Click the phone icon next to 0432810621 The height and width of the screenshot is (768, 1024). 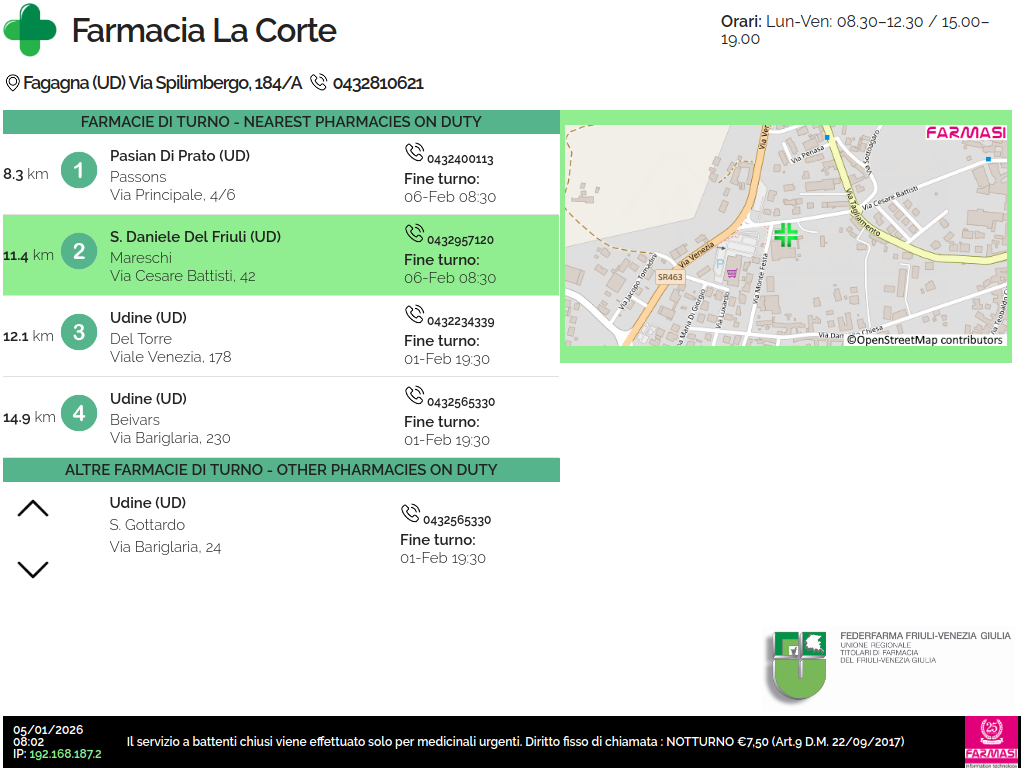[x=319, y=82]
